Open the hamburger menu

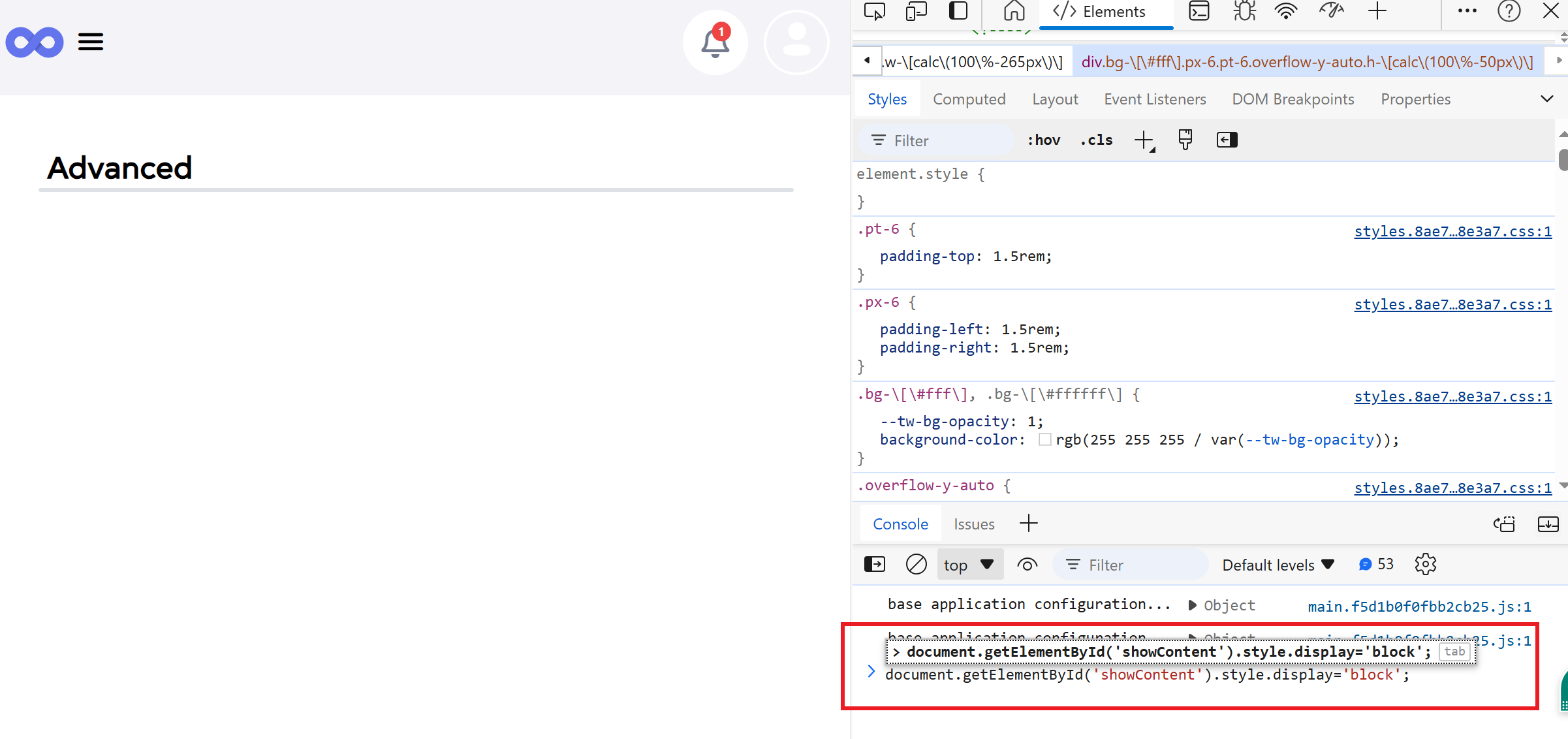point(91,42)
